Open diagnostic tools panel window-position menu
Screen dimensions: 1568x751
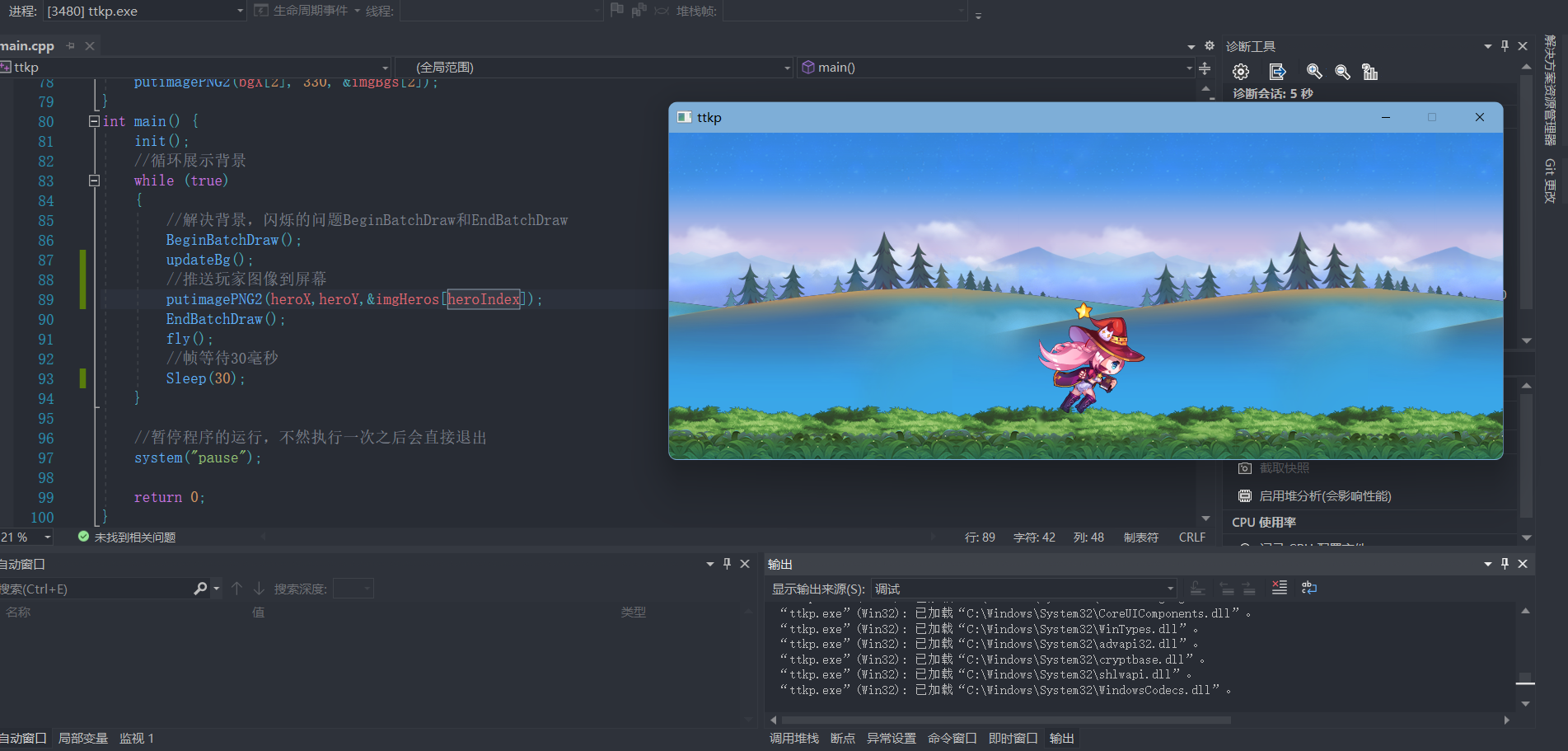(1488, 46)
